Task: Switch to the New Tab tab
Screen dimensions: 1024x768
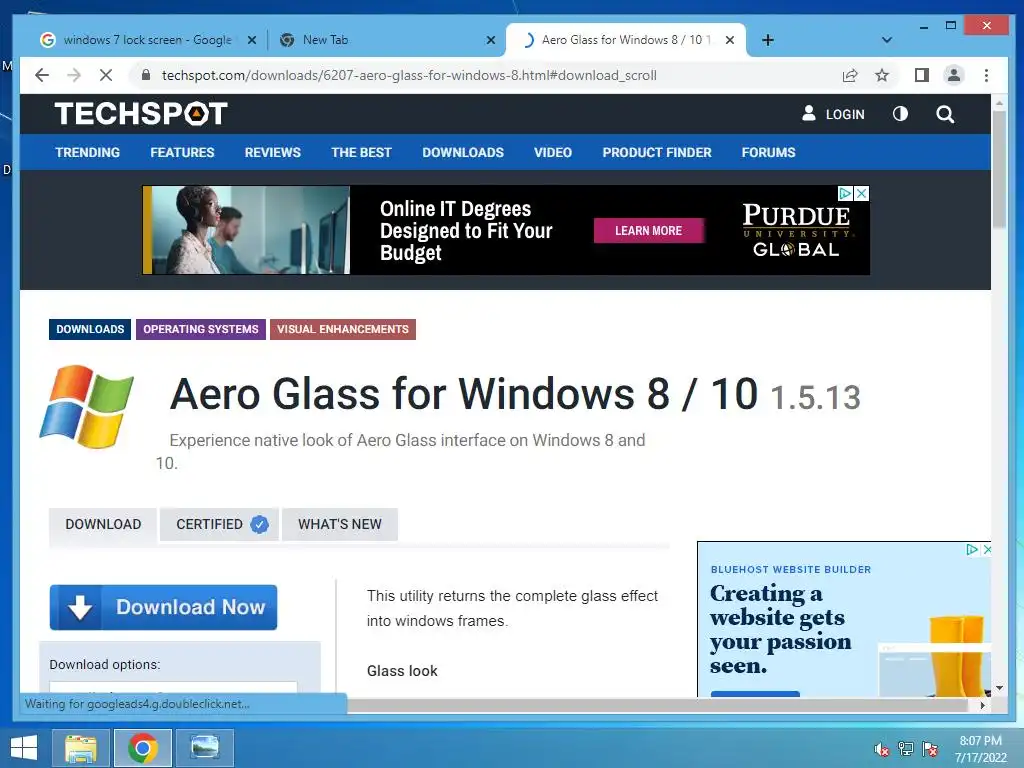Action: [385, 40]
